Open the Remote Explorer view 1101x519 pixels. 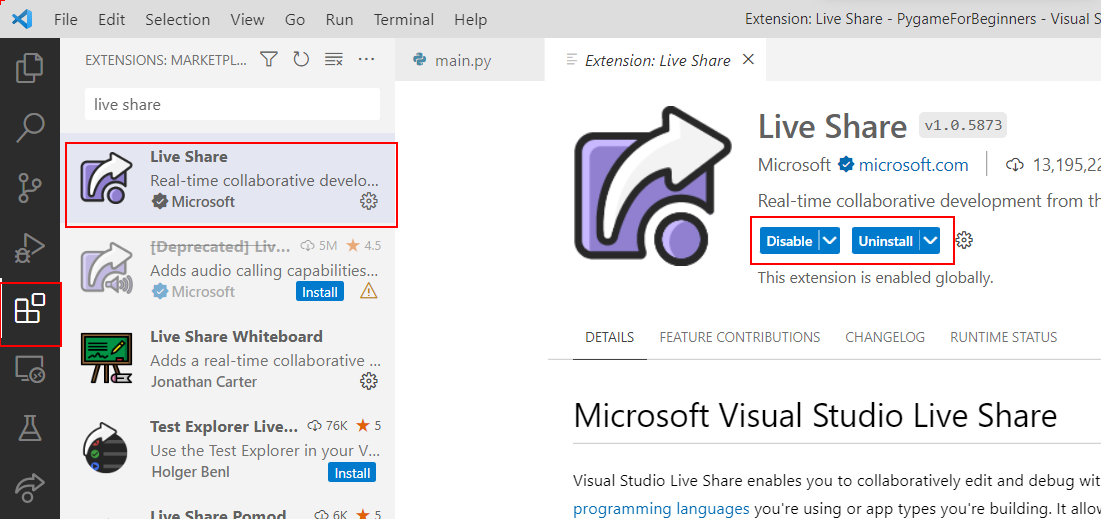point(29,368)
